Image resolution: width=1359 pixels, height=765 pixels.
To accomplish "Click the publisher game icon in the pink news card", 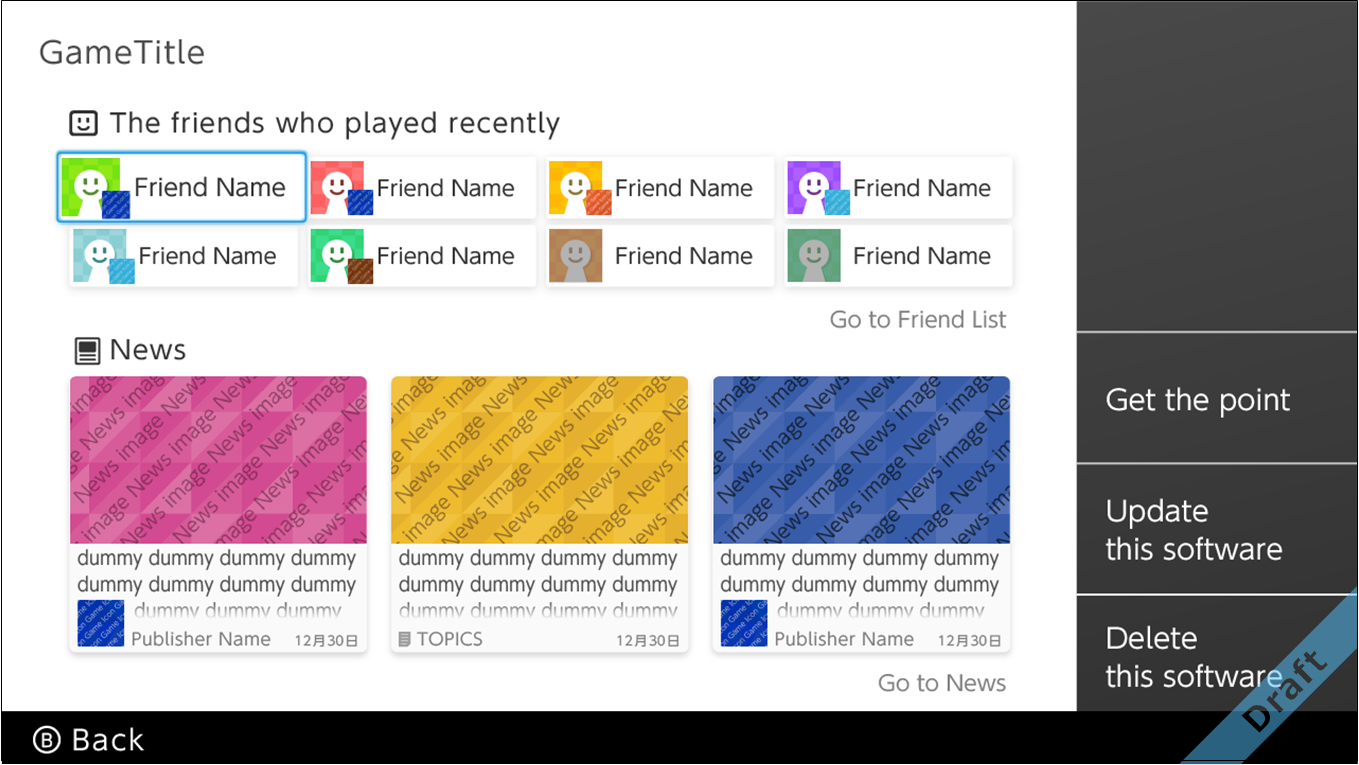I will click(x=101, y=623).
